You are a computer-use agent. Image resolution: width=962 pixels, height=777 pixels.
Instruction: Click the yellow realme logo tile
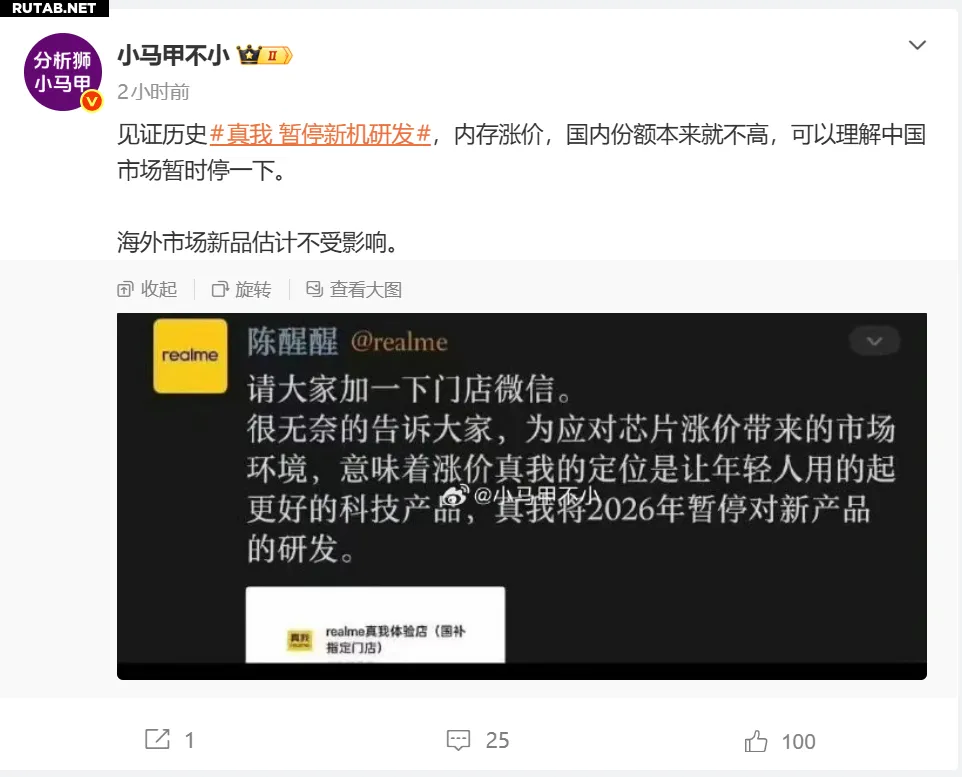(190, 355)
